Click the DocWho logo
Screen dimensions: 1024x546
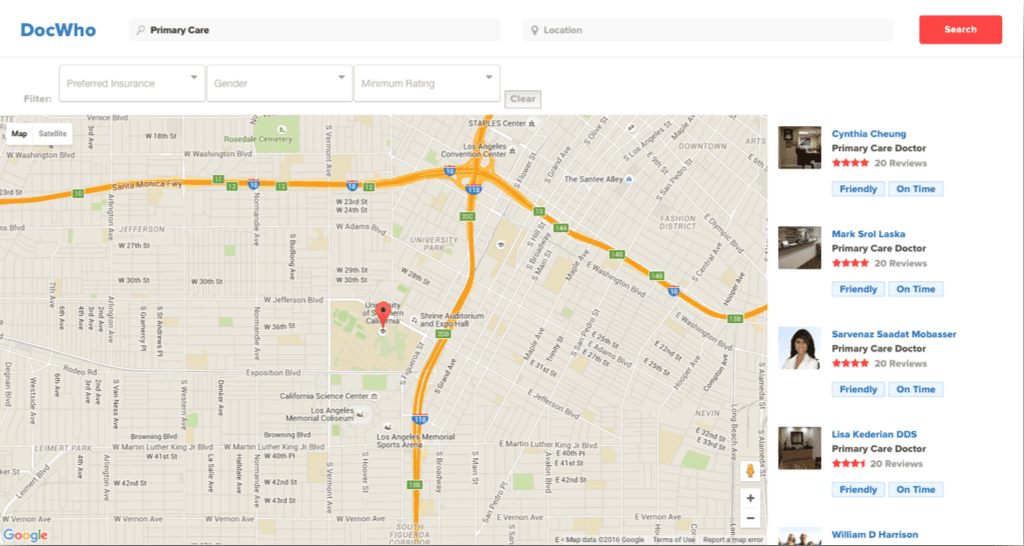point(58,30)
